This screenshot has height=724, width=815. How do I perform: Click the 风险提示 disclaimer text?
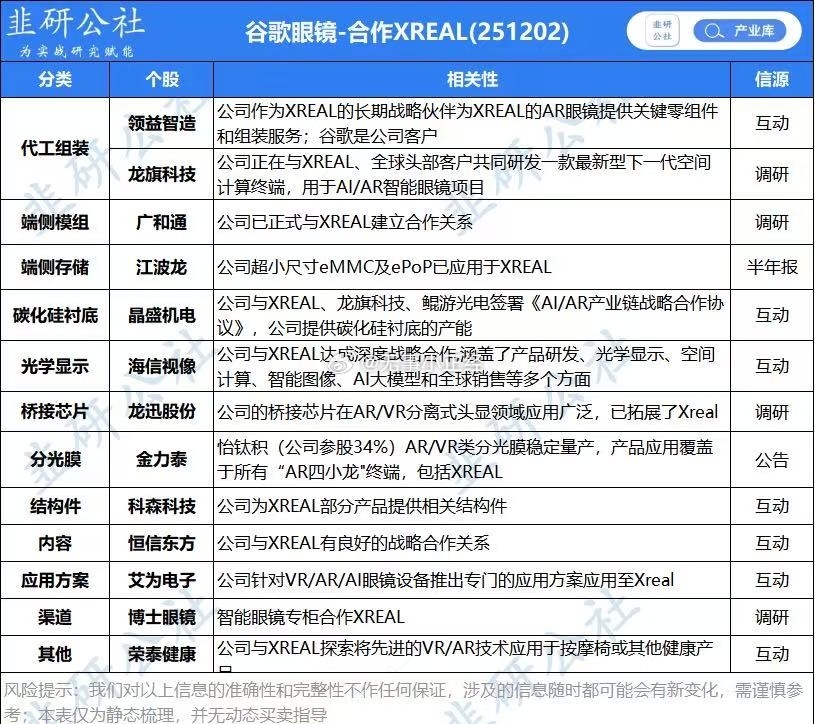coord(404,702)
